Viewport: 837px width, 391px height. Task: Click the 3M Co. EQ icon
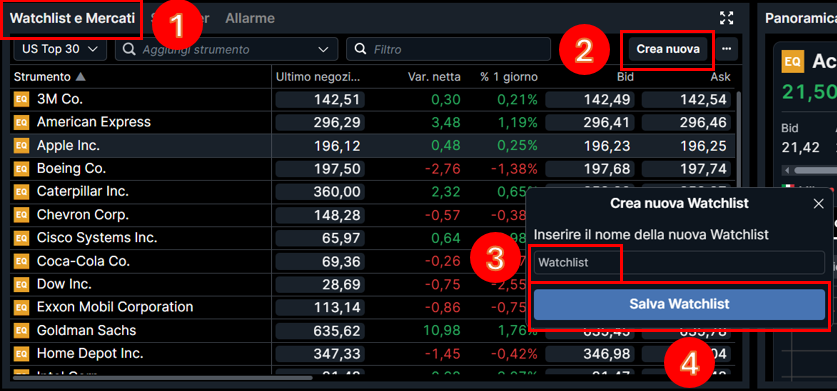[x=21, y=99]
